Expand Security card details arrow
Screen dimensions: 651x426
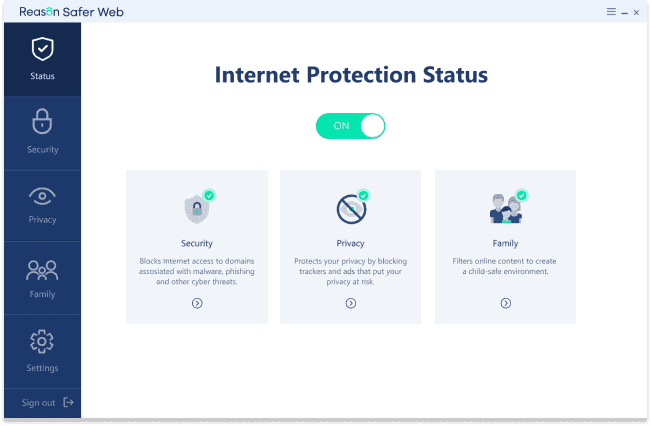coord(197,304)
